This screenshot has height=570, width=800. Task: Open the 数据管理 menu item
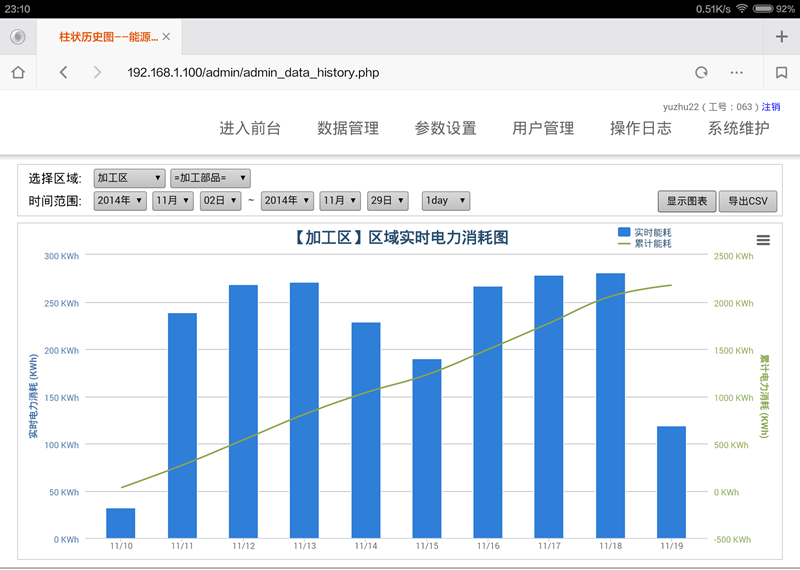348,128
